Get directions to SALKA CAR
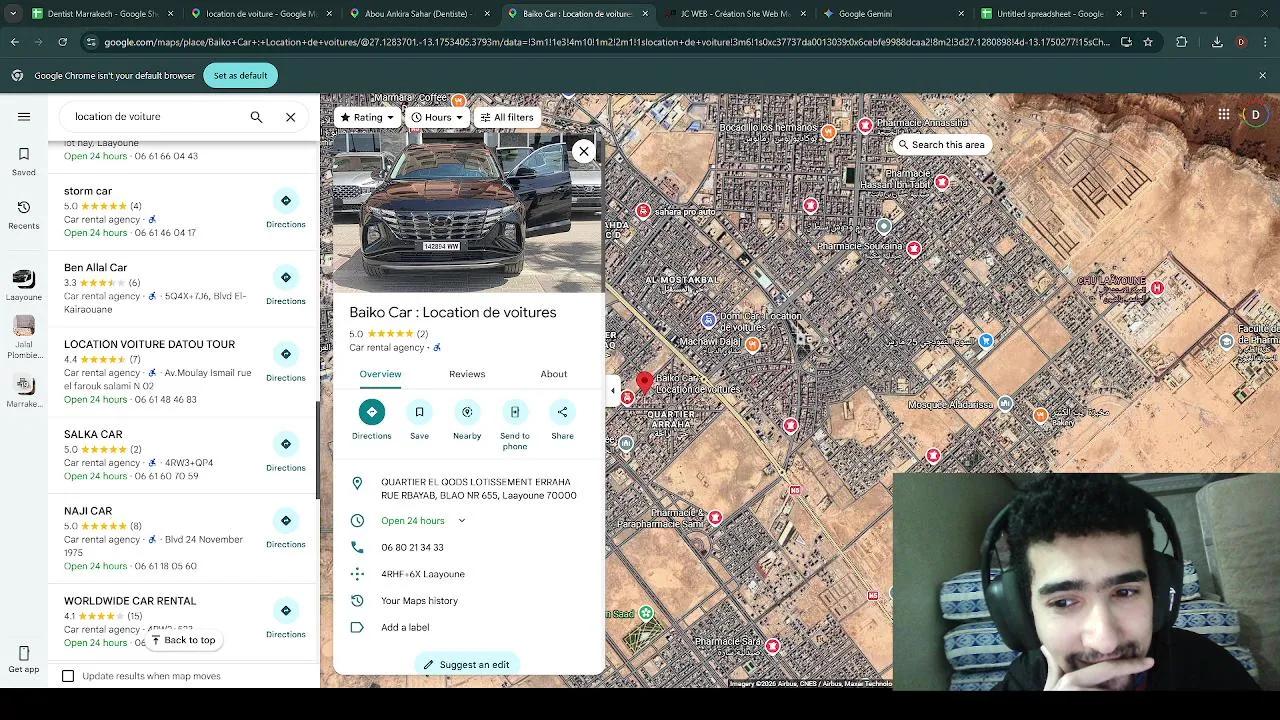Viewport: 1280px width, 720px height. [285, 452]
